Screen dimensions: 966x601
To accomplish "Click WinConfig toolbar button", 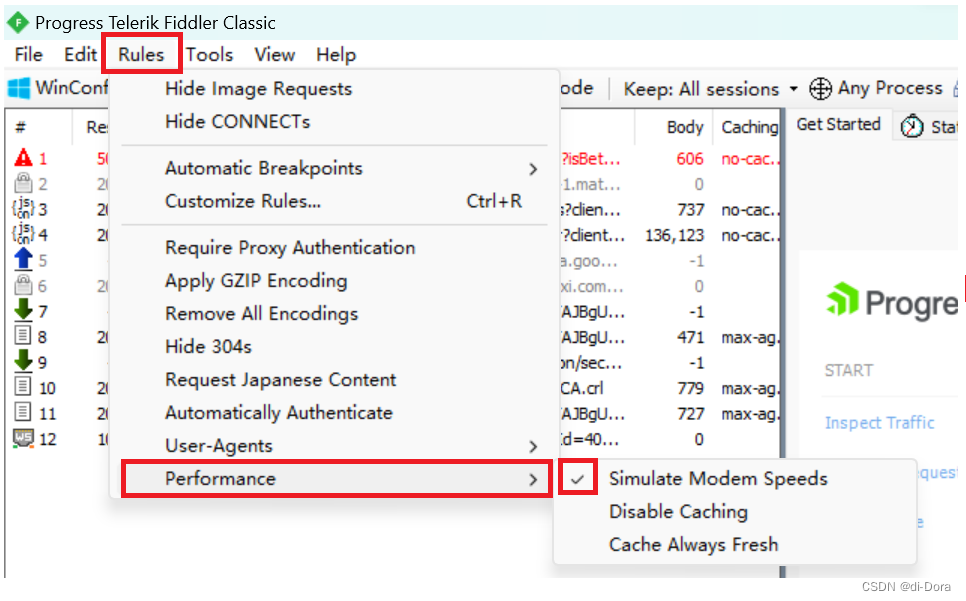I will [59, 88].
